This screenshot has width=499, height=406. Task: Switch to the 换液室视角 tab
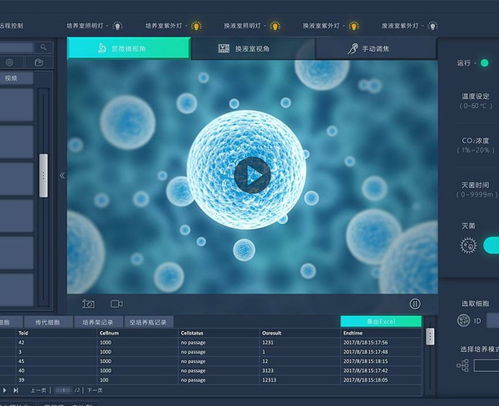[x=253, y=49]
